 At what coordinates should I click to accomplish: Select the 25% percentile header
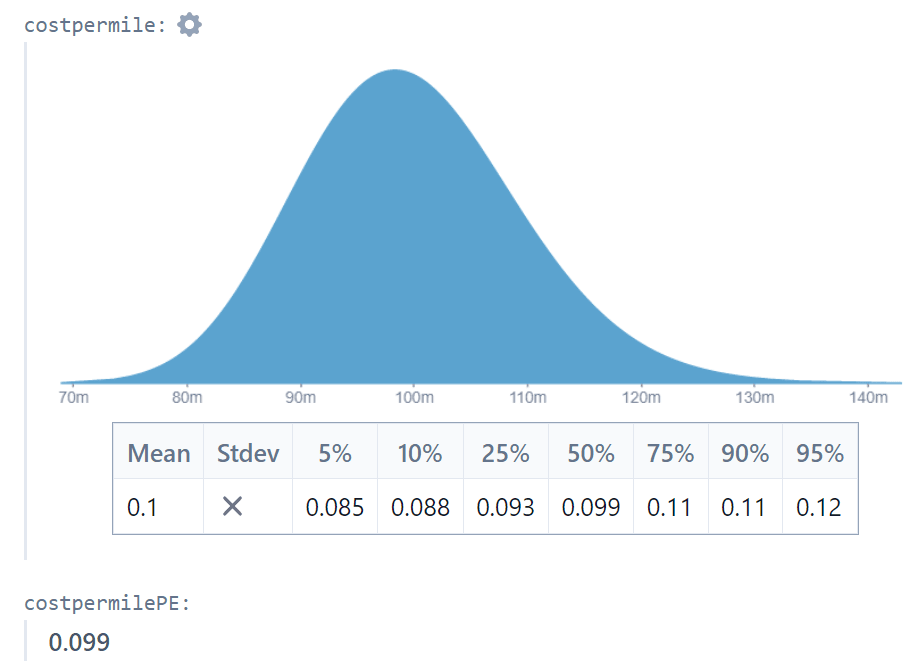point(505,453)
